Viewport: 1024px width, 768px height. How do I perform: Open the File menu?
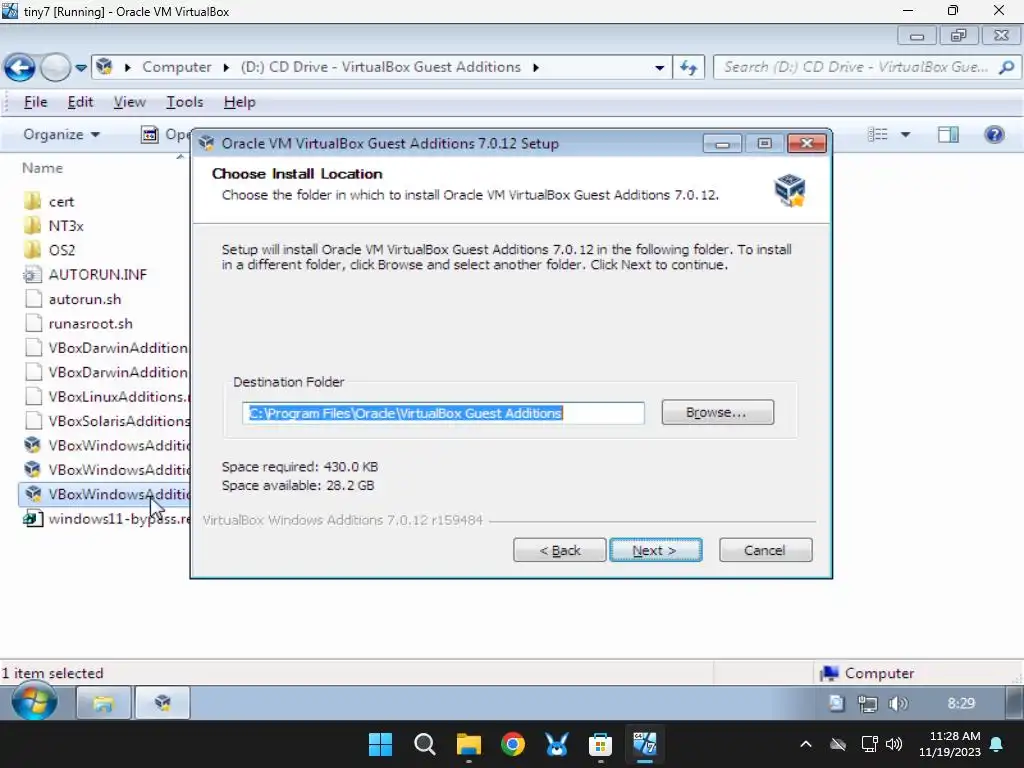coord(35,102)
